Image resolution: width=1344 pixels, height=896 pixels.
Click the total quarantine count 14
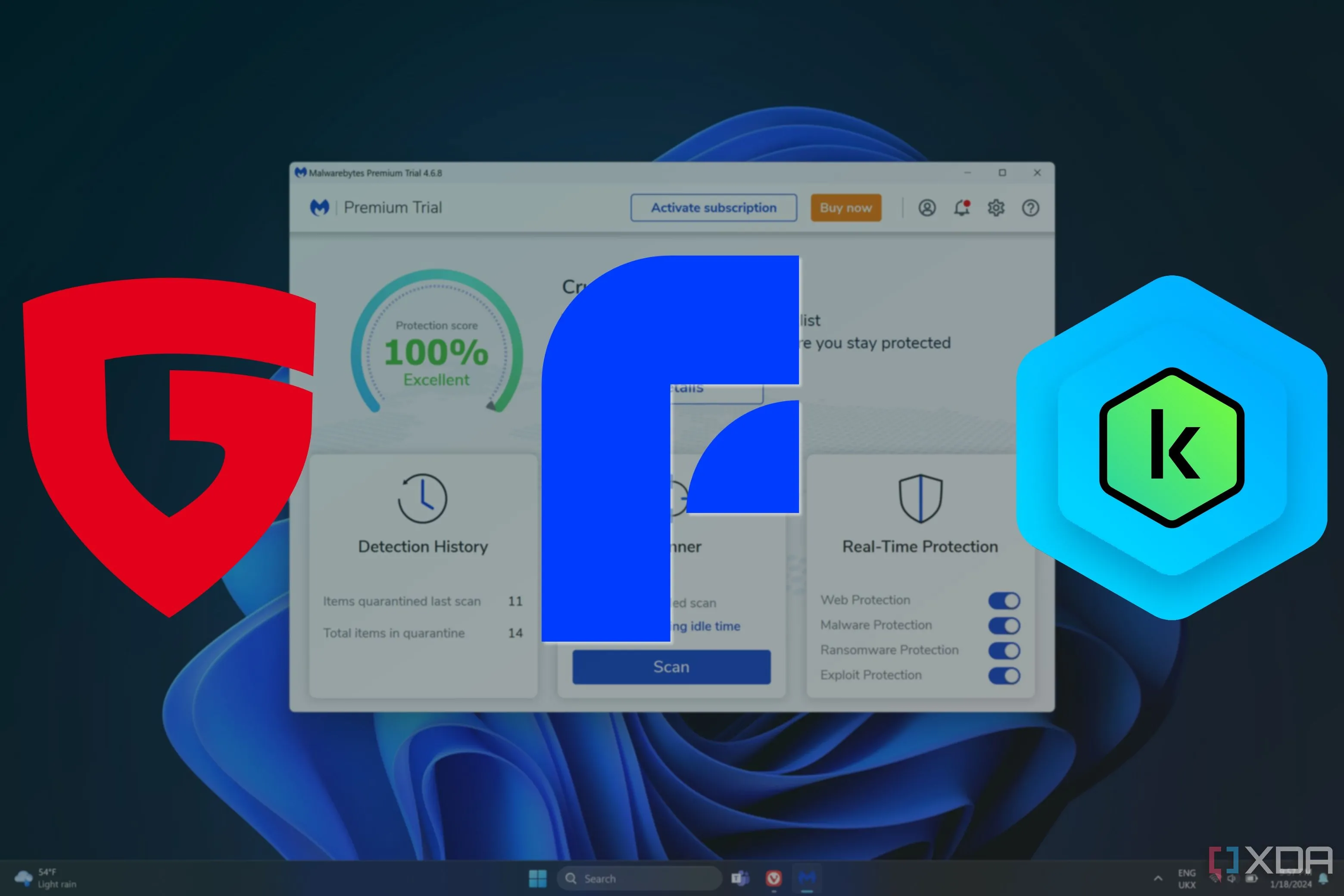pos(515,633)
